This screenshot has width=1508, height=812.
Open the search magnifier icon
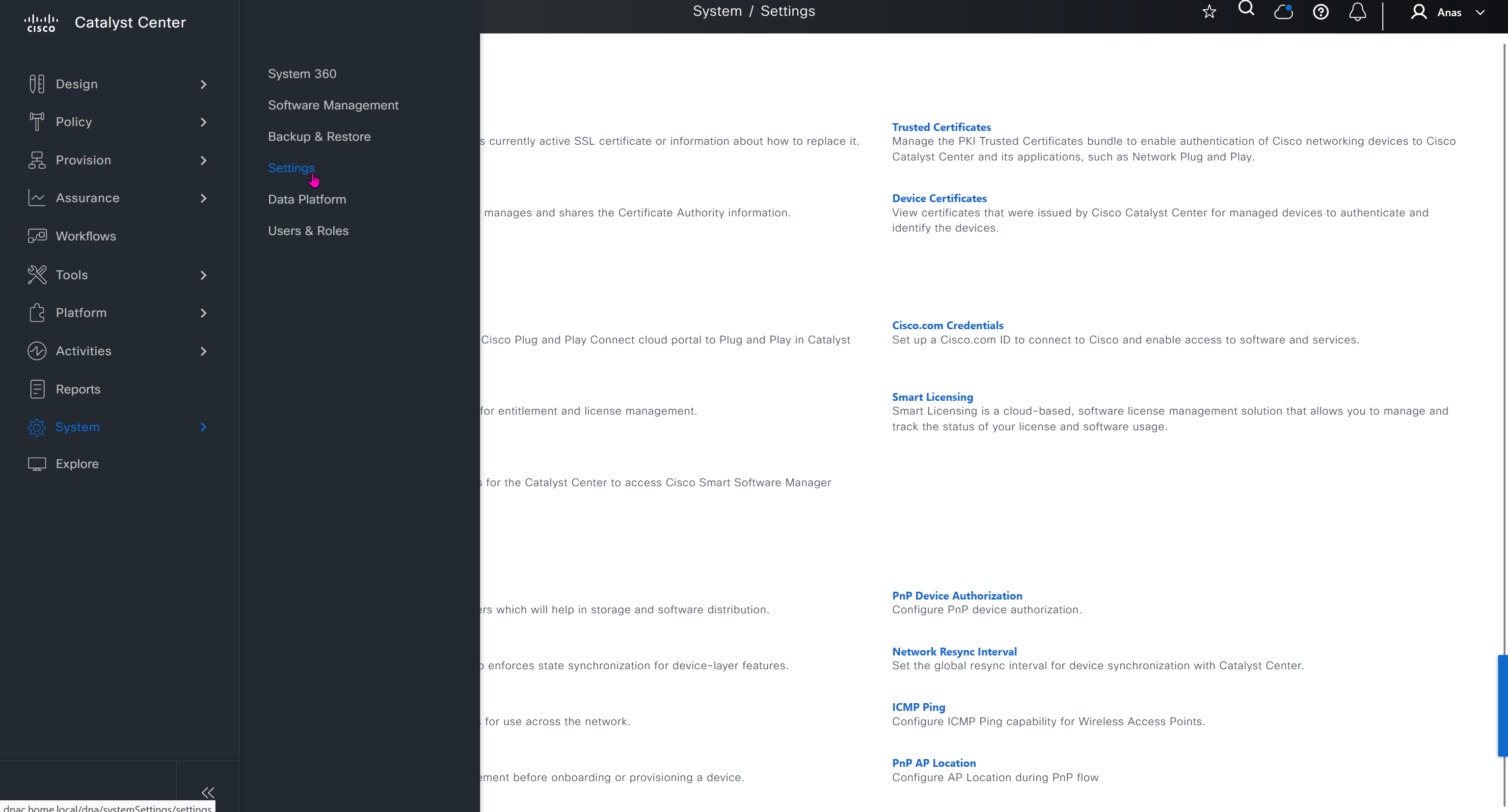pos(1246,9)
